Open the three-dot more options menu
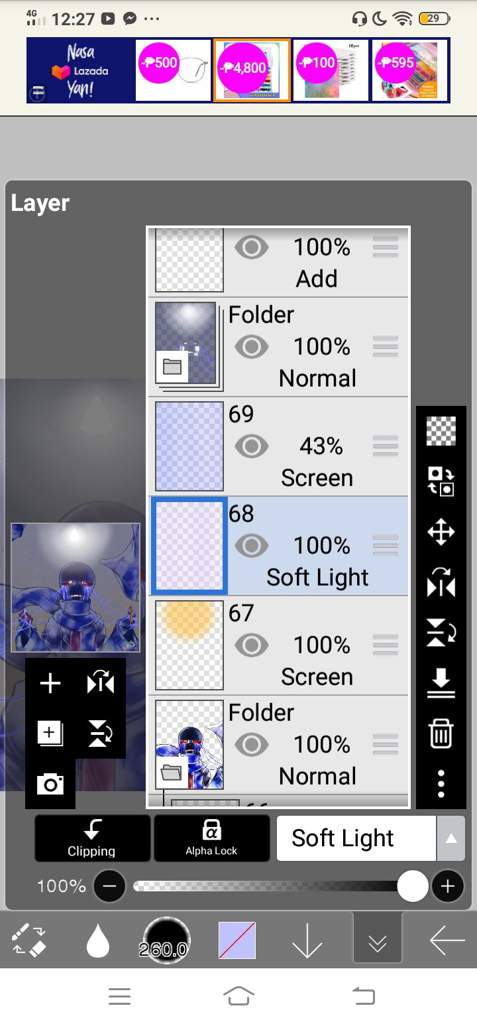 point(441,783)
